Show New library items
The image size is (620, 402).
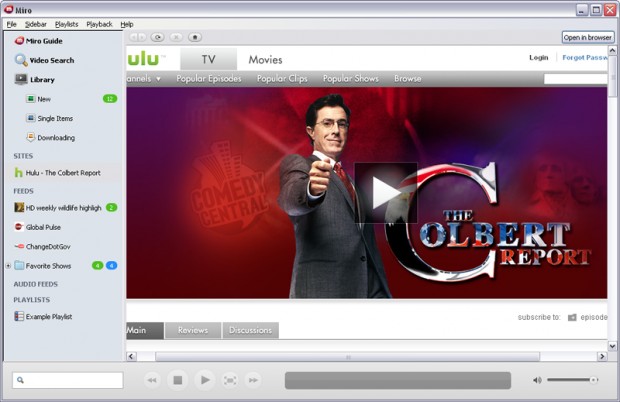tap(39, 99)
